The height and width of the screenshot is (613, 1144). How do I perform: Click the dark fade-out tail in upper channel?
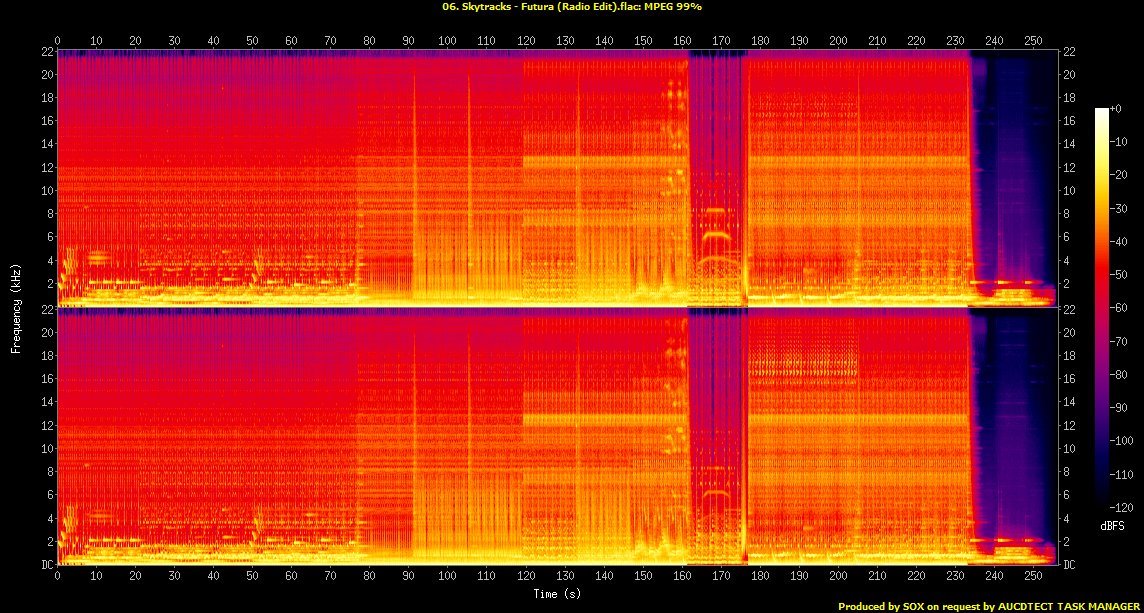pyautogui.click(x=1010, y=170)
